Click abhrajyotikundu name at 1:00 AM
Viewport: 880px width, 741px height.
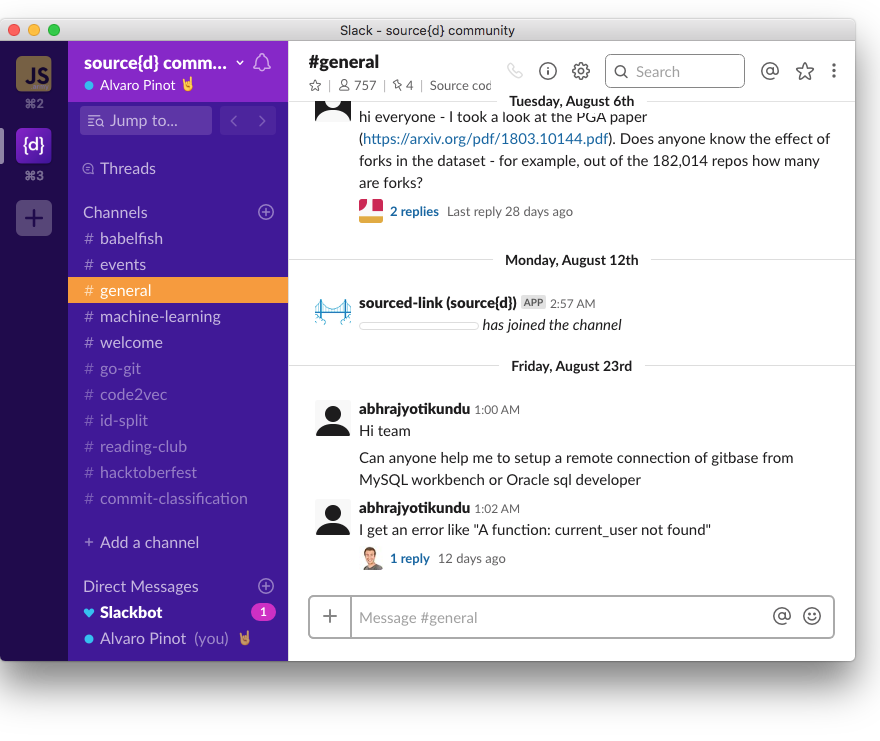414,409
